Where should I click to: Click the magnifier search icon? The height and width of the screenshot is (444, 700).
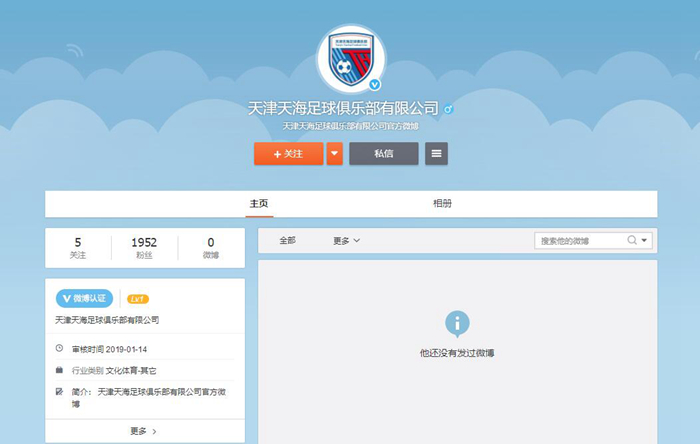(632, 240)
